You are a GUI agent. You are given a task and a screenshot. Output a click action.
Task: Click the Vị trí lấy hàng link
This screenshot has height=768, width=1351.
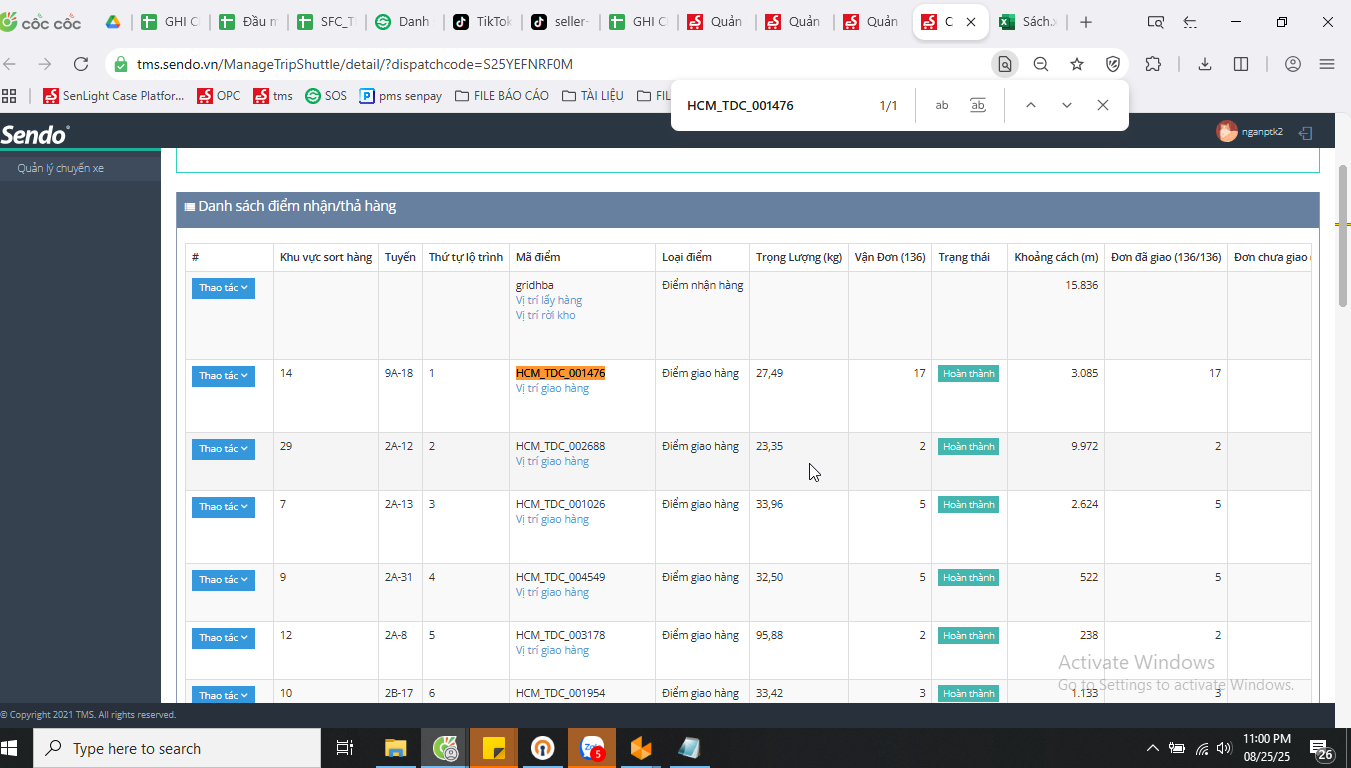(x=549, y=300)
